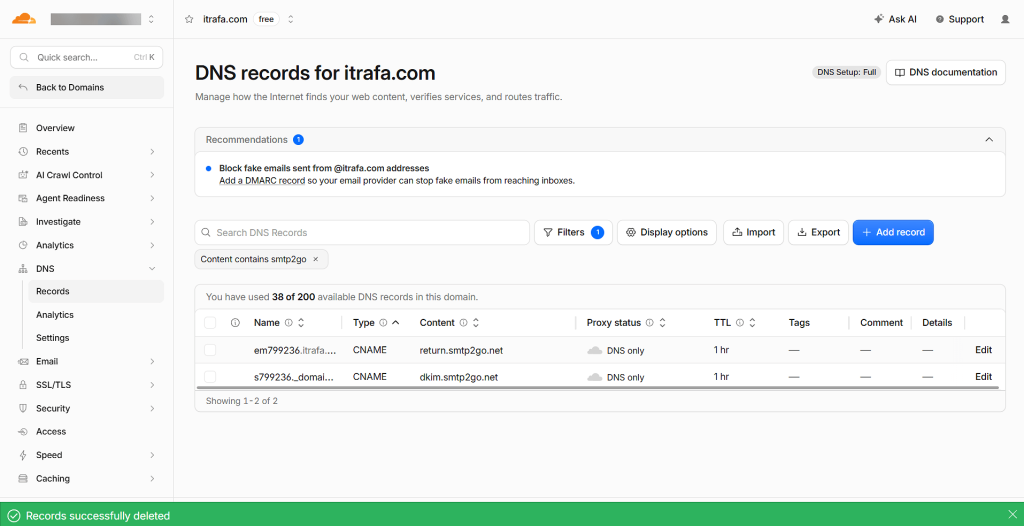Go to Overview in sidebar
Viewport: 1024px width, 526px height.
click(x=87, y=128)
